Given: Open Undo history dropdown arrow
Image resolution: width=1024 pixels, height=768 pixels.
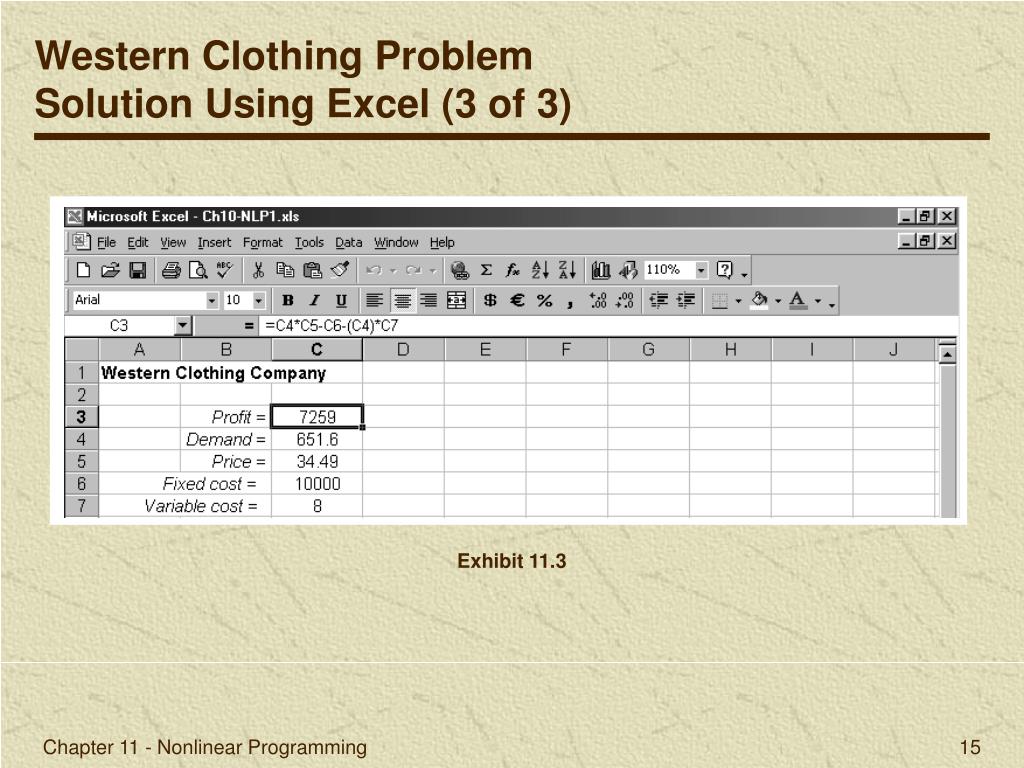Looking at the screenshot, I should pos(393,270).
